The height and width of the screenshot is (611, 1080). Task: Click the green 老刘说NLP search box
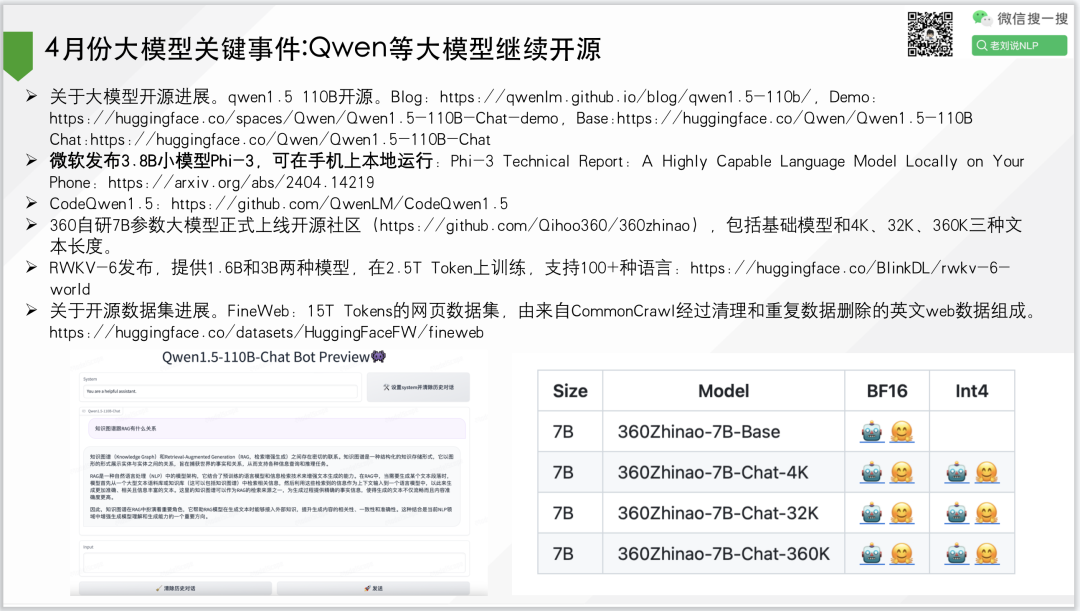coord(1019,45)
